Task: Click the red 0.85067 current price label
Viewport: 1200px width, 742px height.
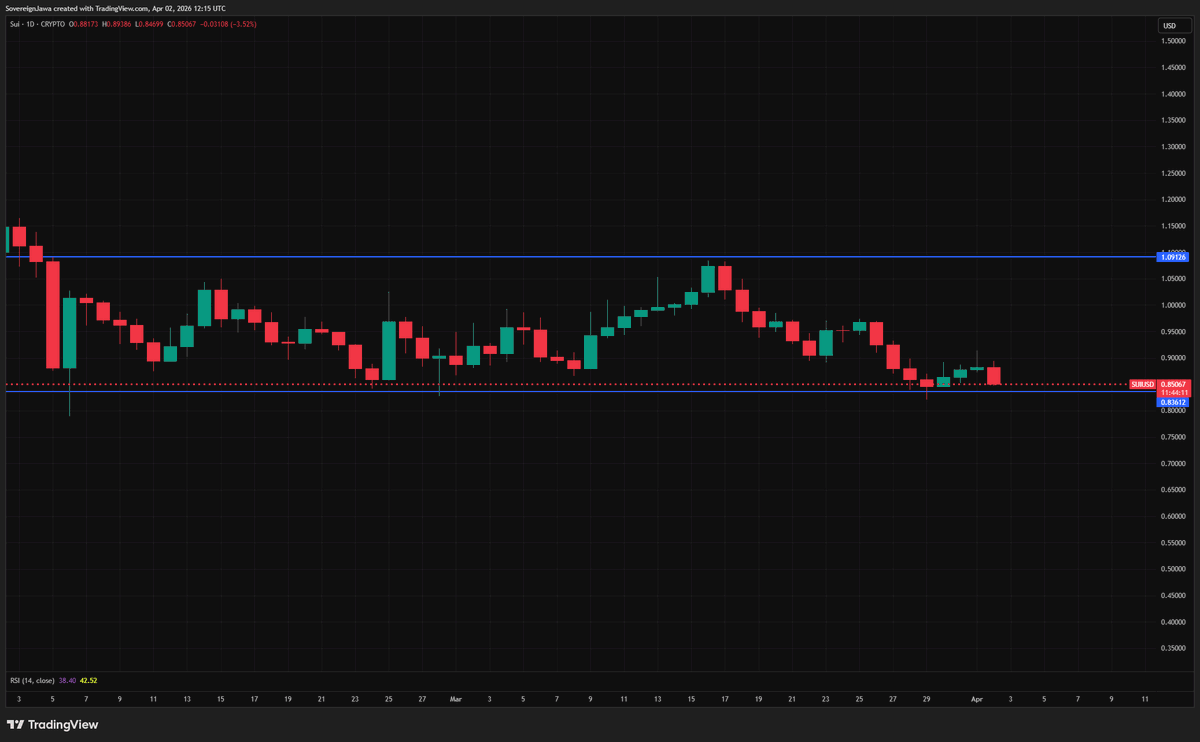Action: click(x=1173, y=384)
